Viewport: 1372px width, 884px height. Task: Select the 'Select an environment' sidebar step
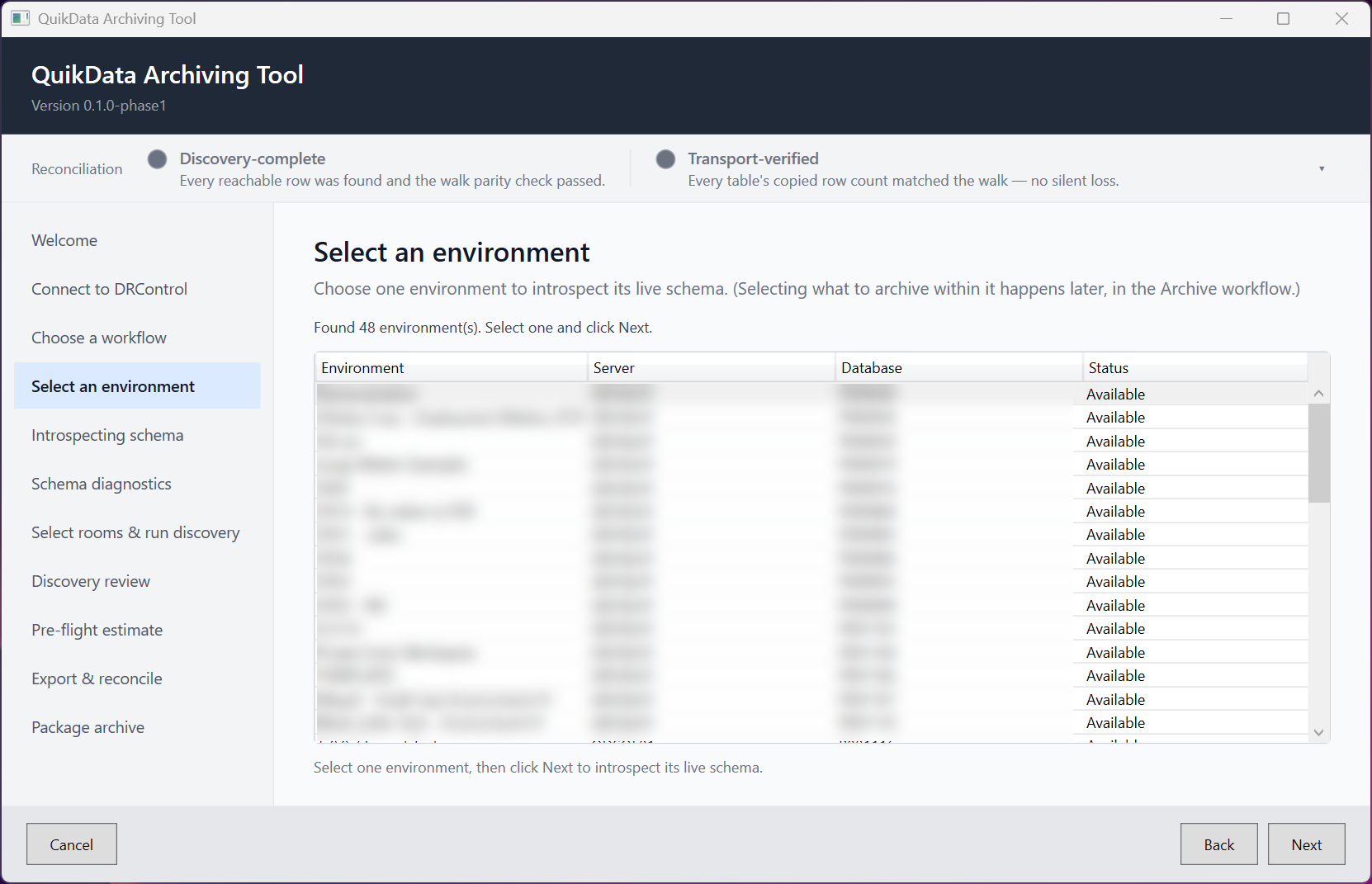(x=137, y=386)
